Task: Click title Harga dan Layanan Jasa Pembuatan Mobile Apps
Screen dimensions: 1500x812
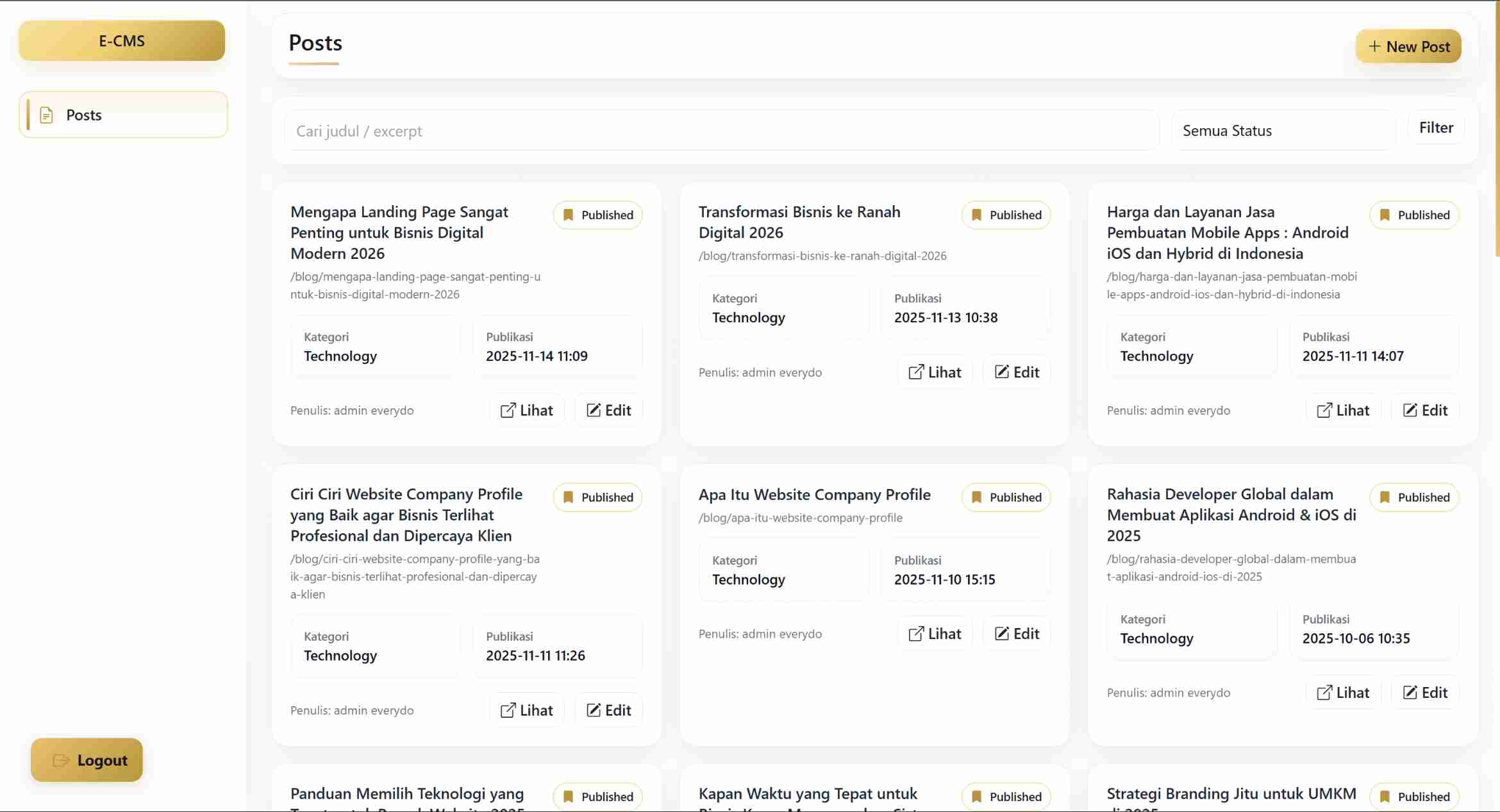Action: [x=1228, y=233]
